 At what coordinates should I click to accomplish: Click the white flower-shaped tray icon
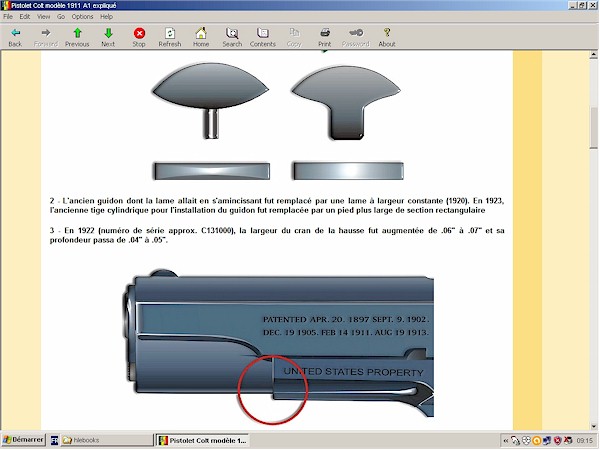click(x=526, y=441)
